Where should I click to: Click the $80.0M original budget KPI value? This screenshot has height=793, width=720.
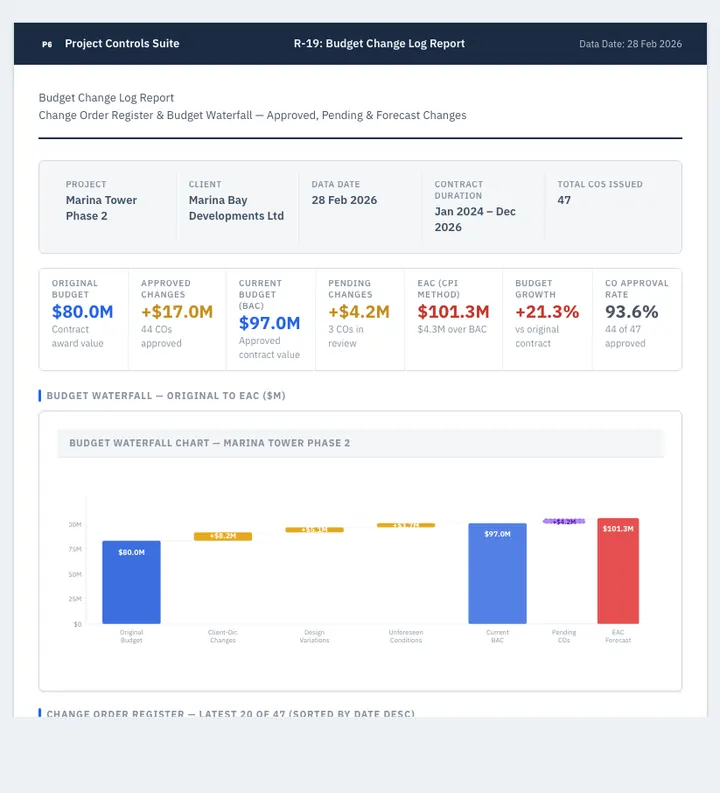(82, 312)
